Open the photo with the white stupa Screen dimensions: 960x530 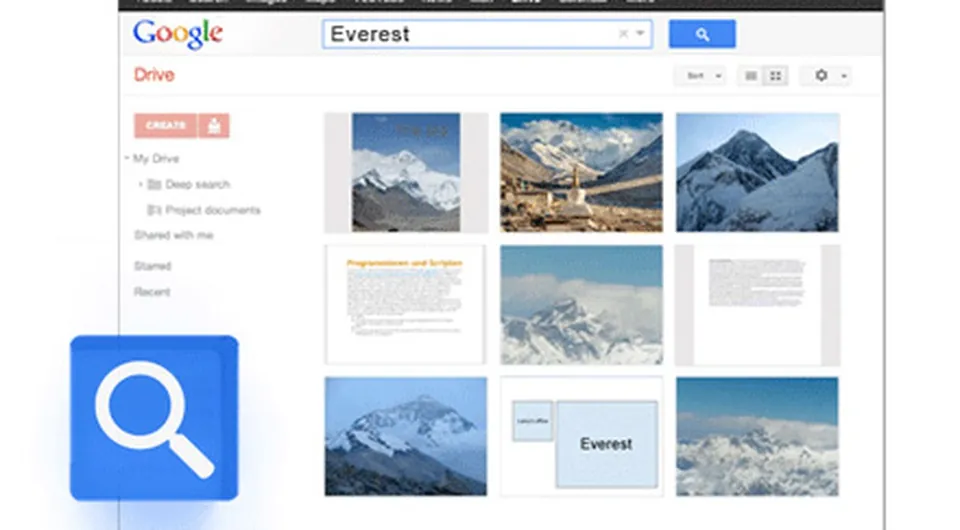pyautogui.click(x=581, y=173)
